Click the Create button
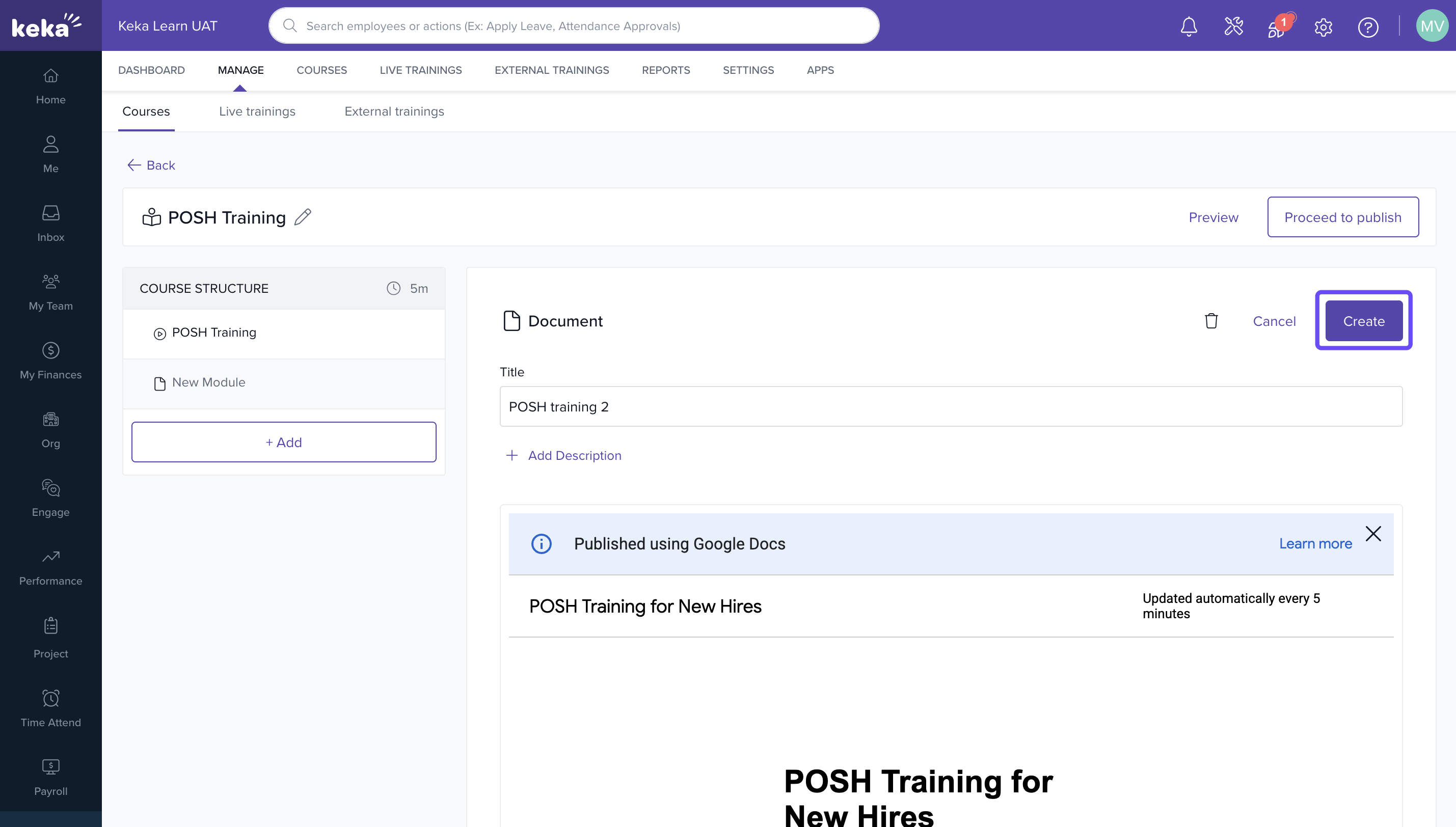This screenshot has width=1456, height=827. 1363,321
